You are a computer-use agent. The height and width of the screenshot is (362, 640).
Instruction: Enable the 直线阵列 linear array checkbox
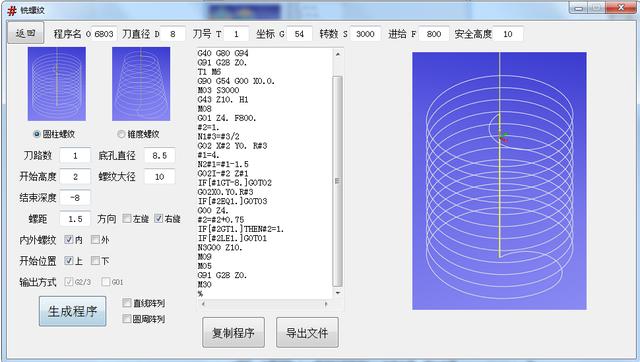(127, 303)
